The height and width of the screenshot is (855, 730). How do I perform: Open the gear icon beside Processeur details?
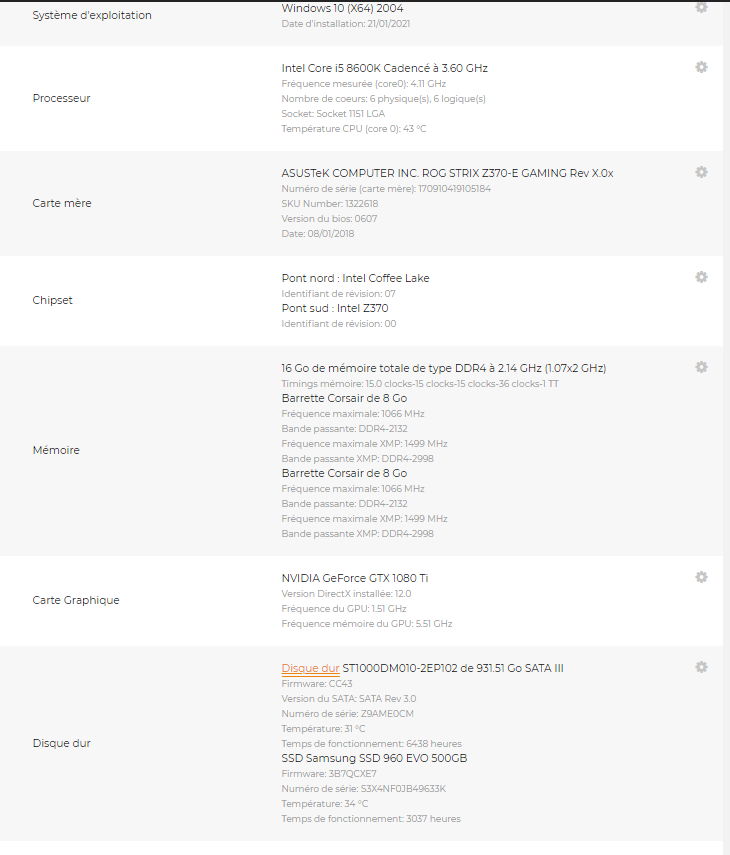coord(701,67)
